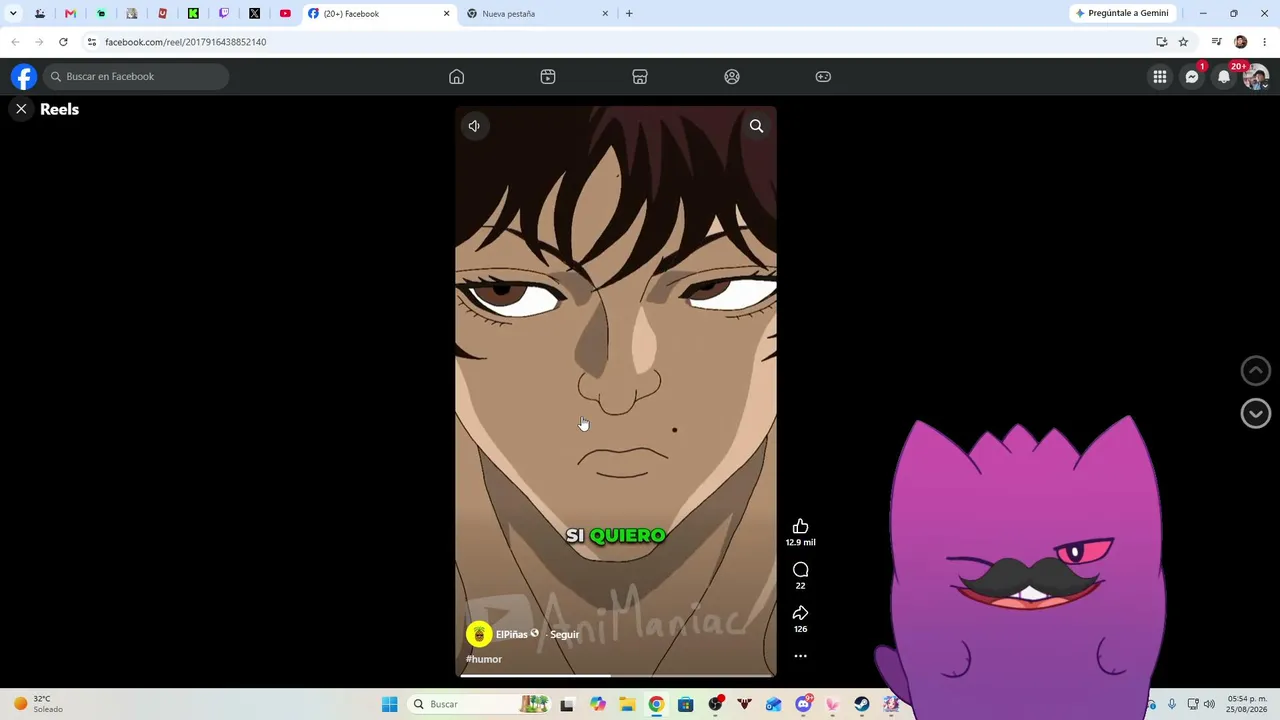Open the reel more options menu
Screen dimensions: 1280x720
coord(800,656)
